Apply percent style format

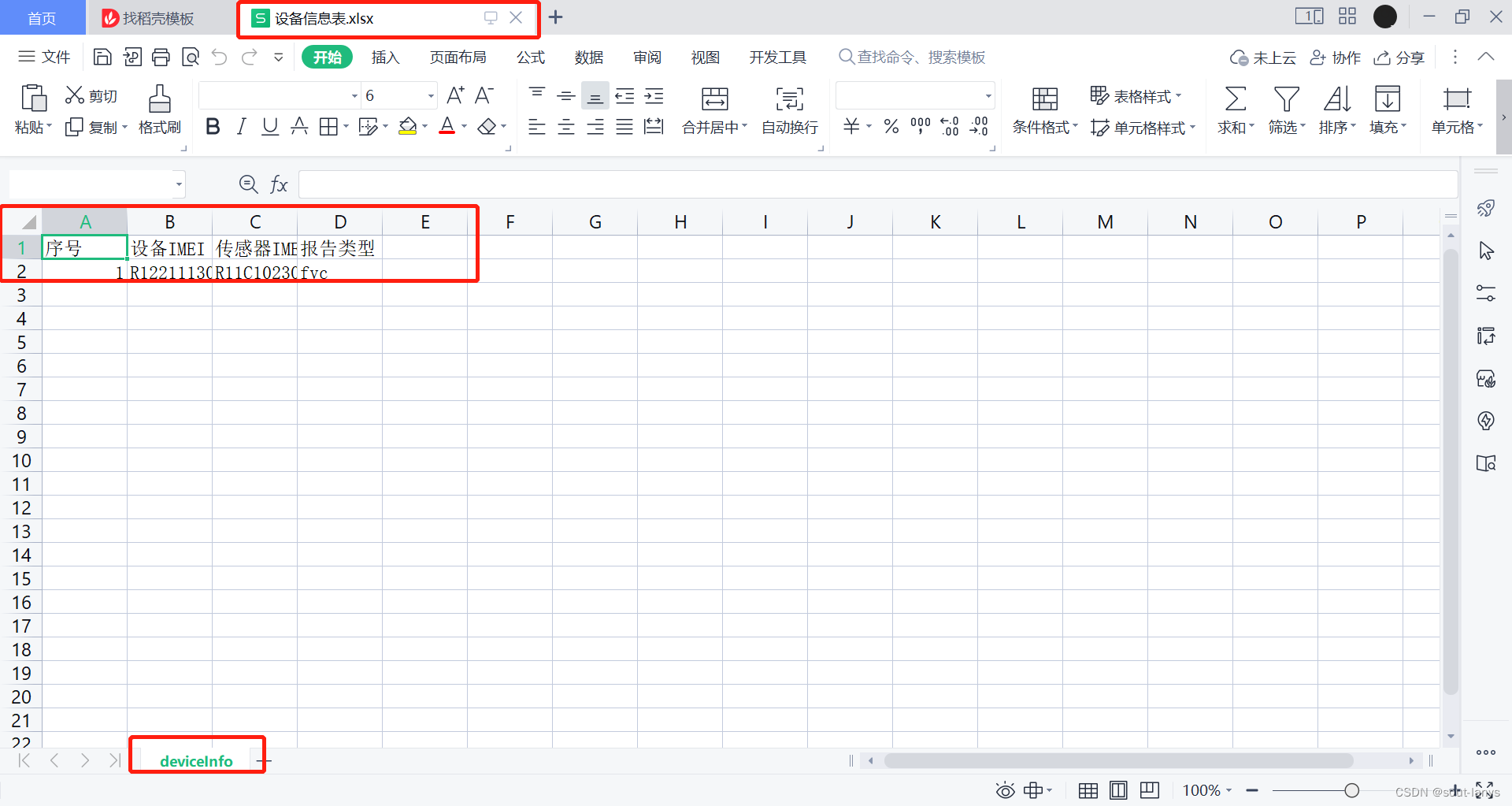(x=891, y=126)
